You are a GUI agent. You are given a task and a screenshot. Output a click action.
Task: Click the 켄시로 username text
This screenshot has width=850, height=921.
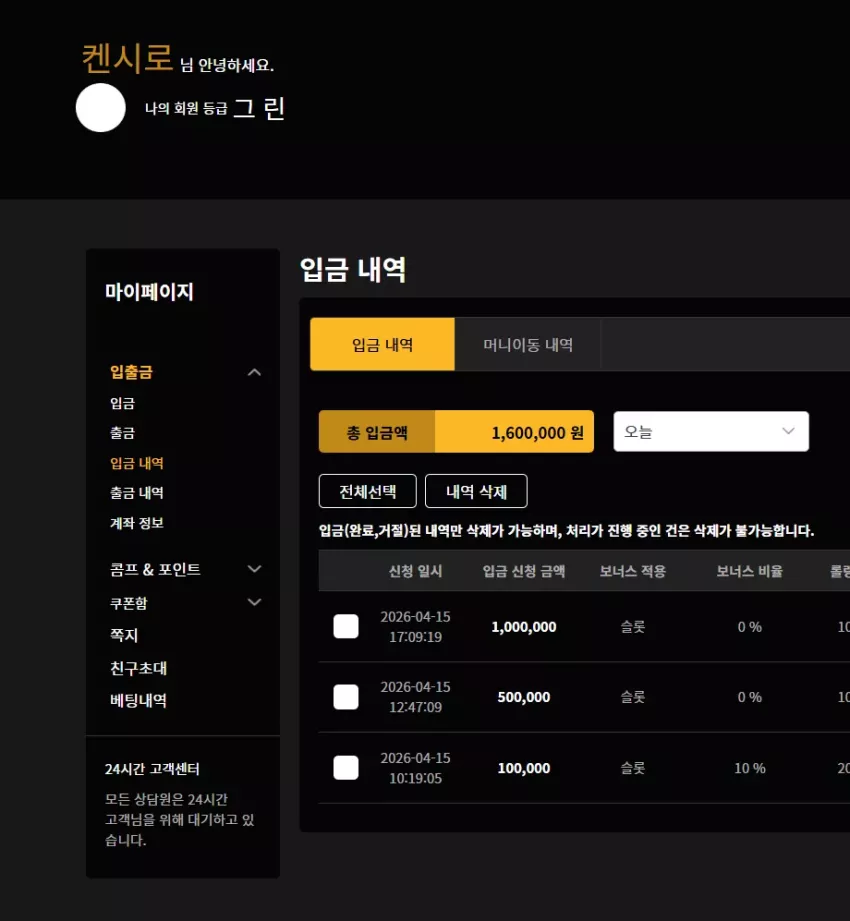[127, 58]
